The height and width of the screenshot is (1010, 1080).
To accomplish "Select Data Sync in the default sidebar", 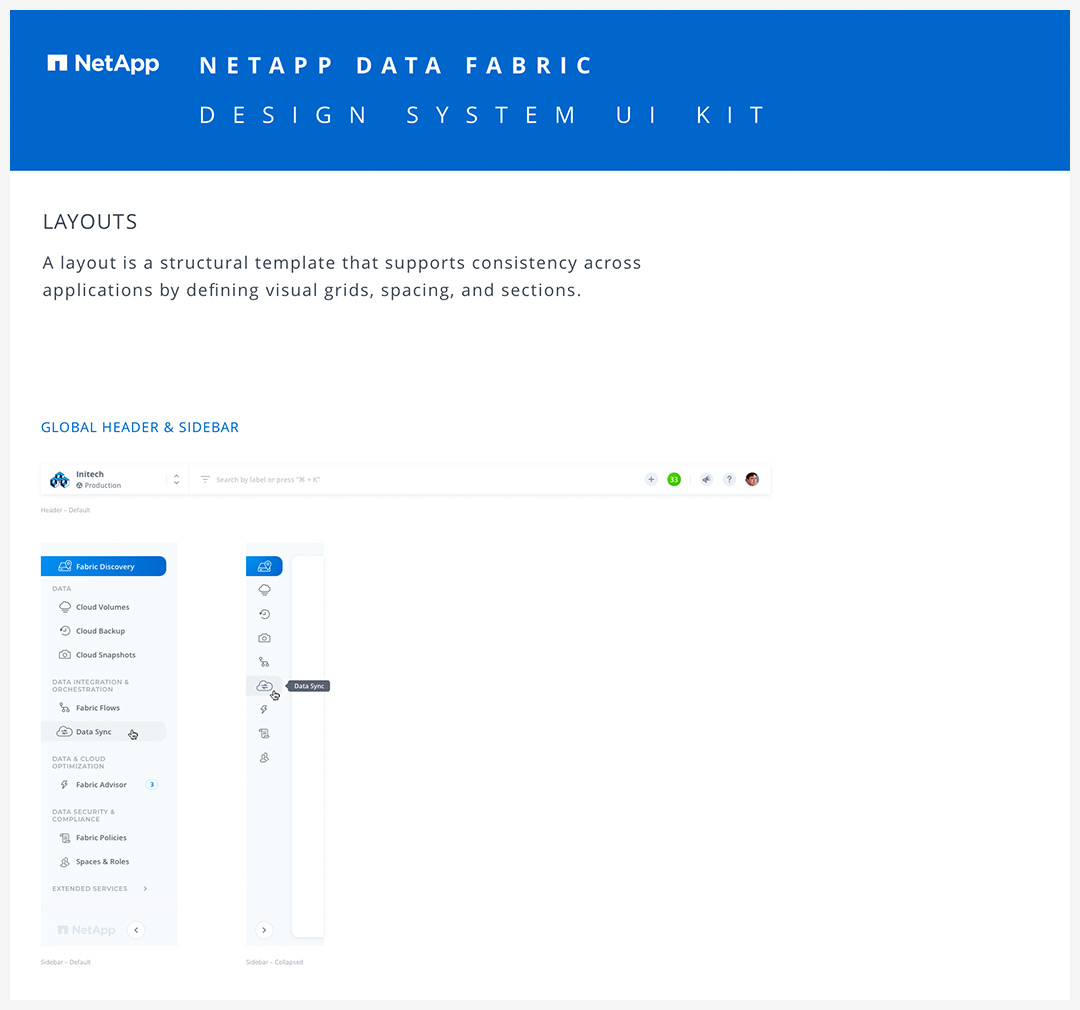I will [x=103, y=732].
